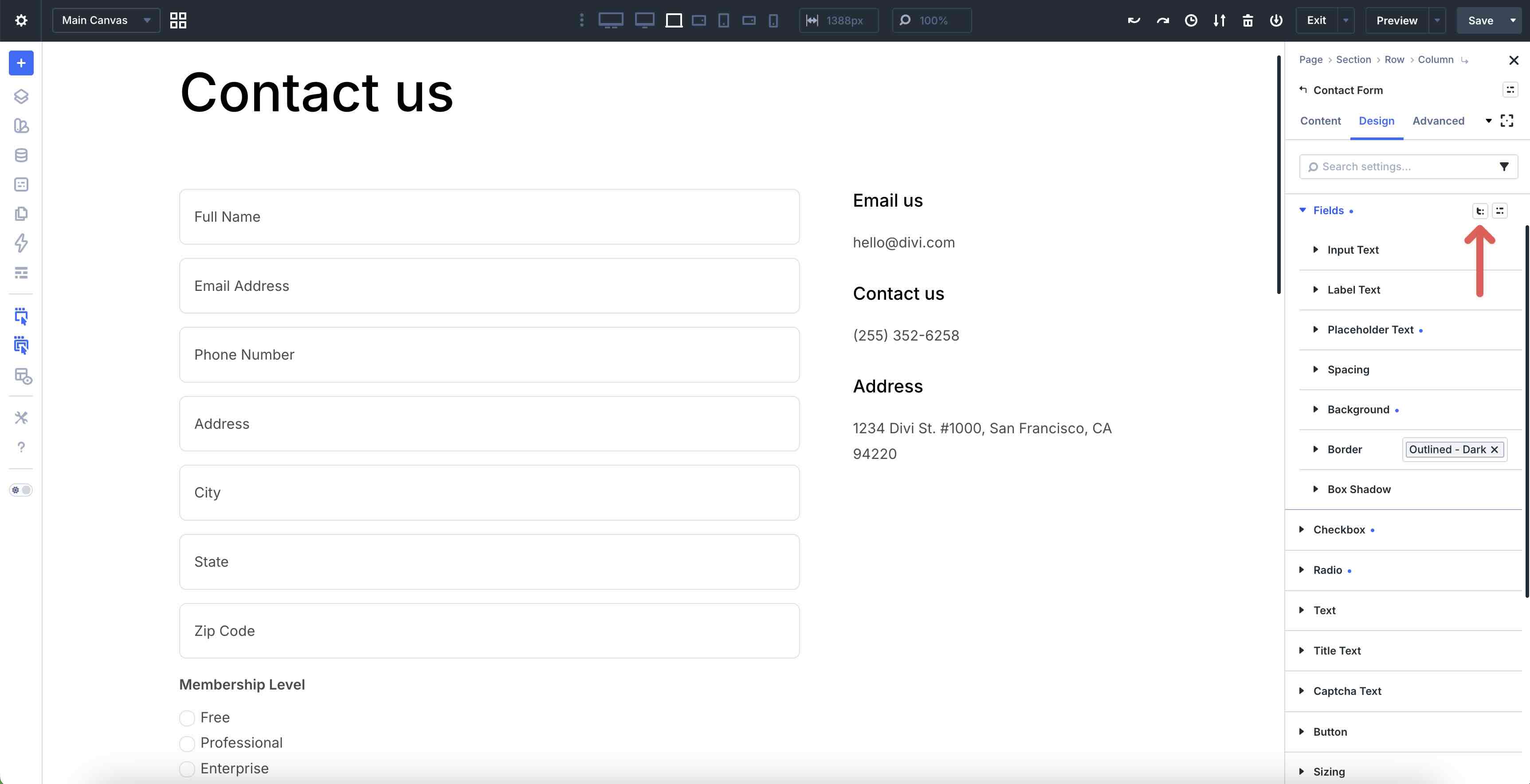Image resolution: width=1530 pixels, height=784 pixels.
Task: Switch to tablet landscape breakpoint icon
Action: pyautogui.click(x=699, y=21)
